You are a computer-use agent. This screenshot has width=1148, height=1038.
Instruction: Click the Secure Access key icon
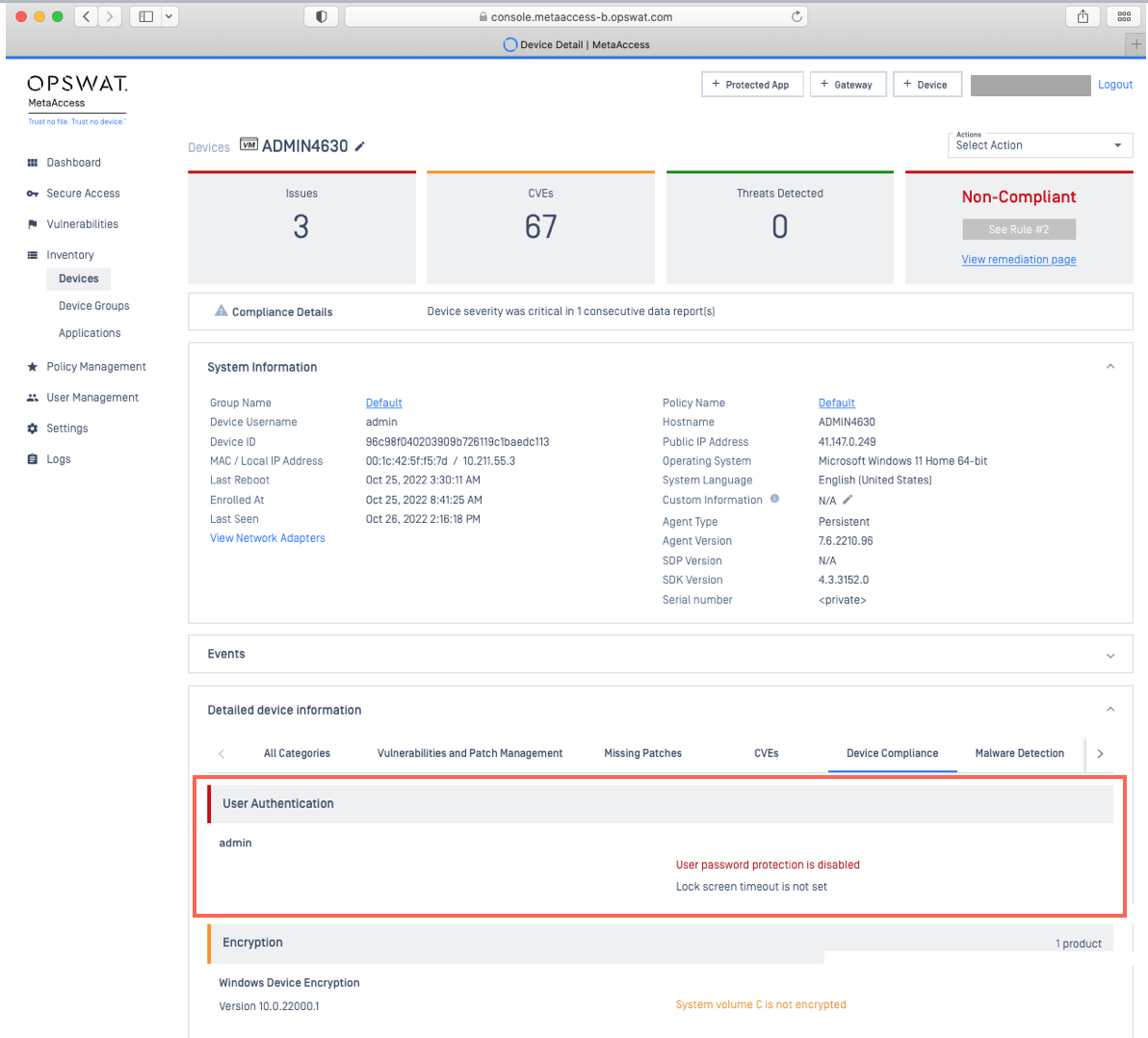click(32, 194)
